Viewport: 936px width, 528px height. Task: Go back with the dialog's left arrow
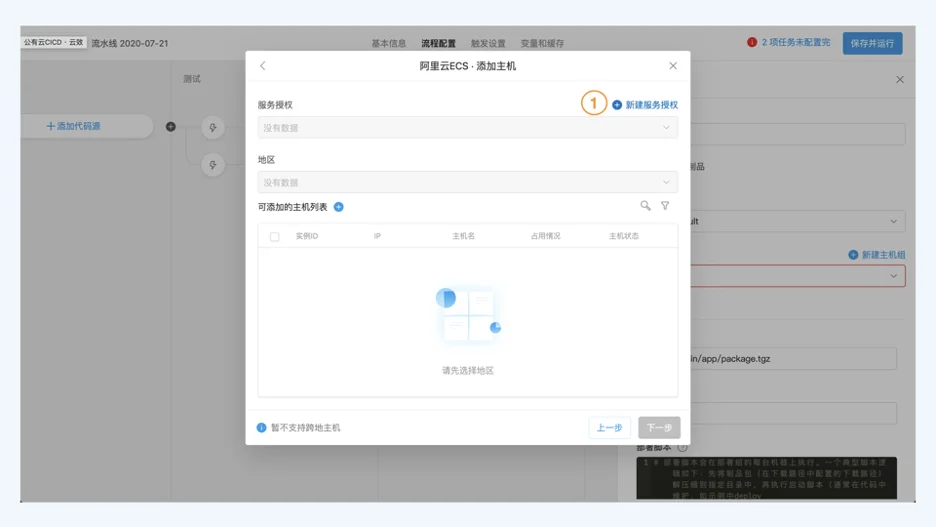coord(263,66)
